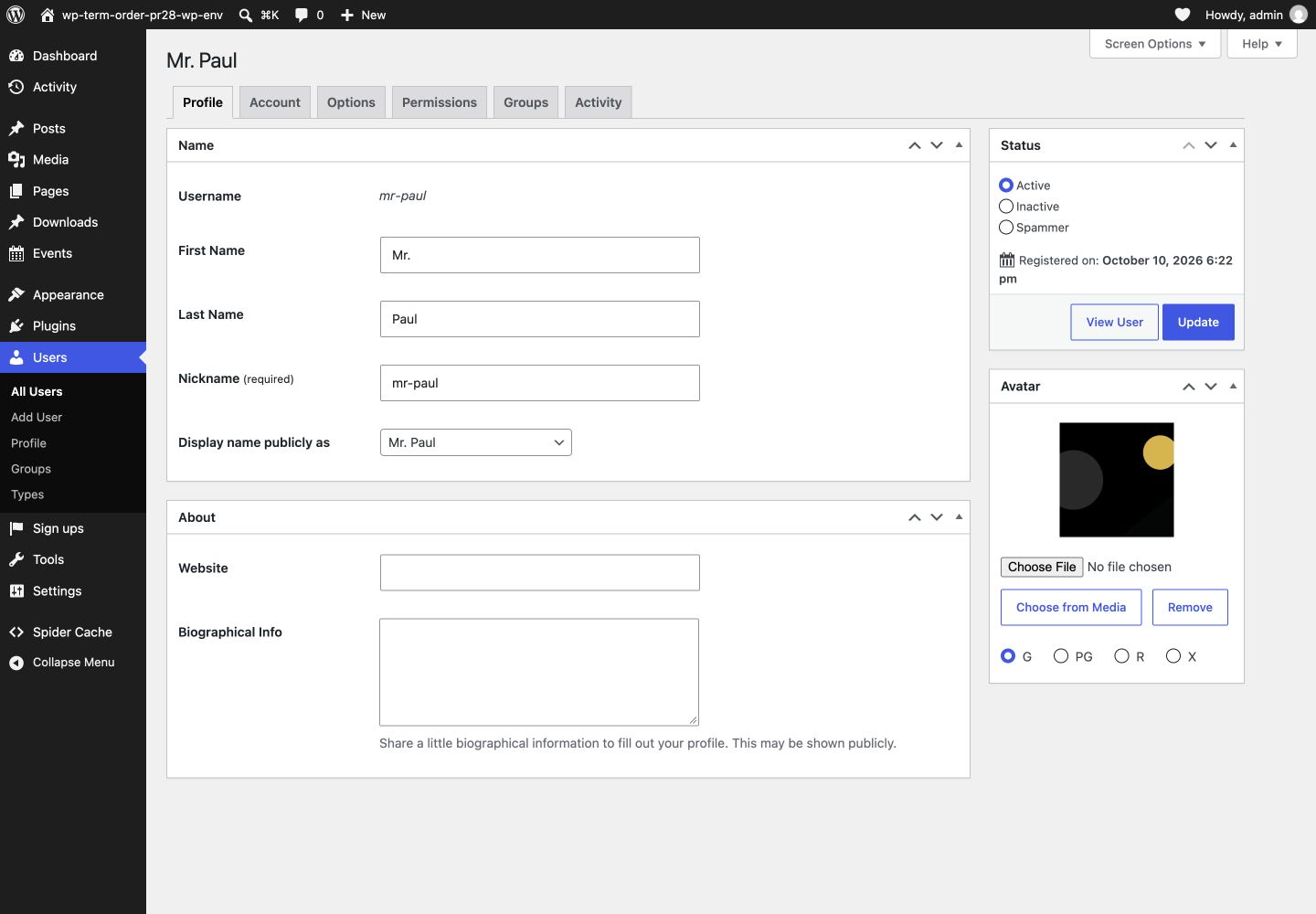Screen dimensions: 1316x914
Task: Switch to the Options tab
Action: coord(351,102)
